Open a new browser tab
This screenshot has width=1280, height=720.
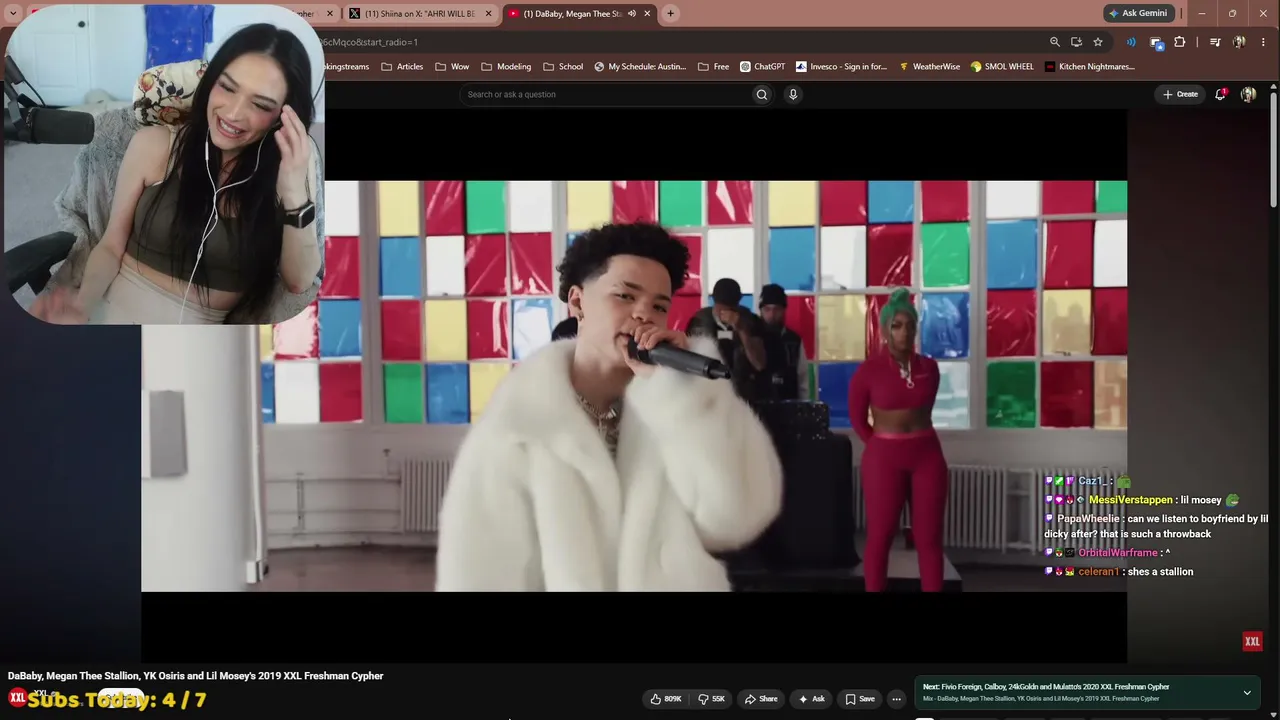coord(670,13)
